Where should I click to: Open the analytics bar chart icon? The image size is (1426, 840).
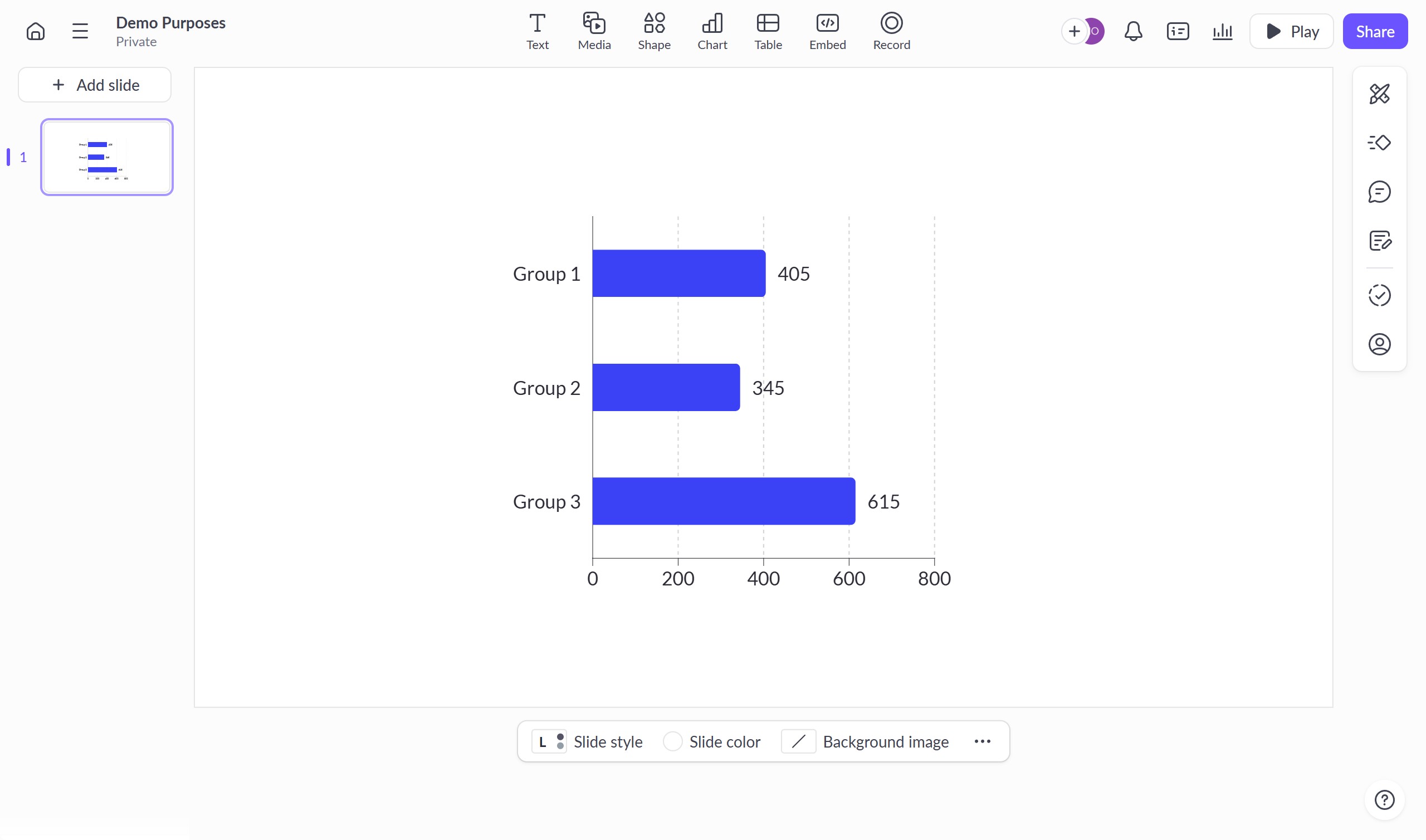(x=1222, y=32)
